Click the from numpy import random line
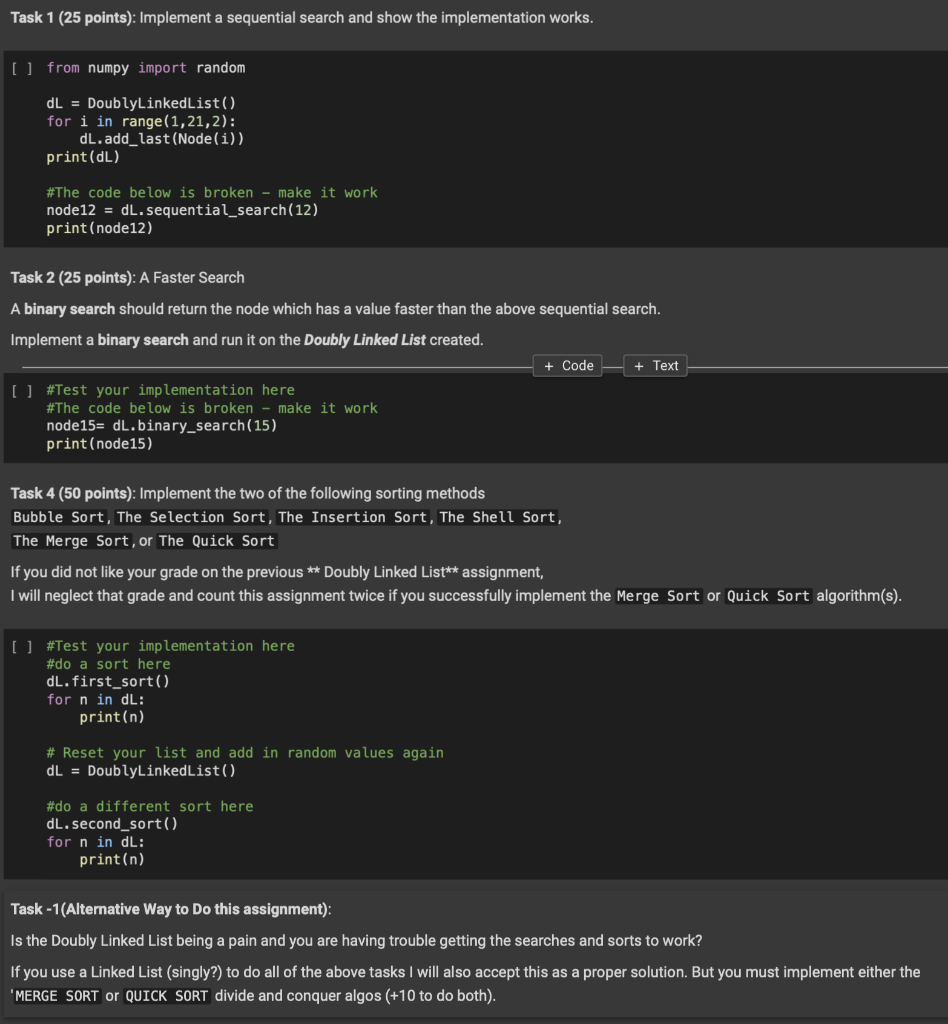The width and height of the screenshot is (948, 1024). point(143,67)
